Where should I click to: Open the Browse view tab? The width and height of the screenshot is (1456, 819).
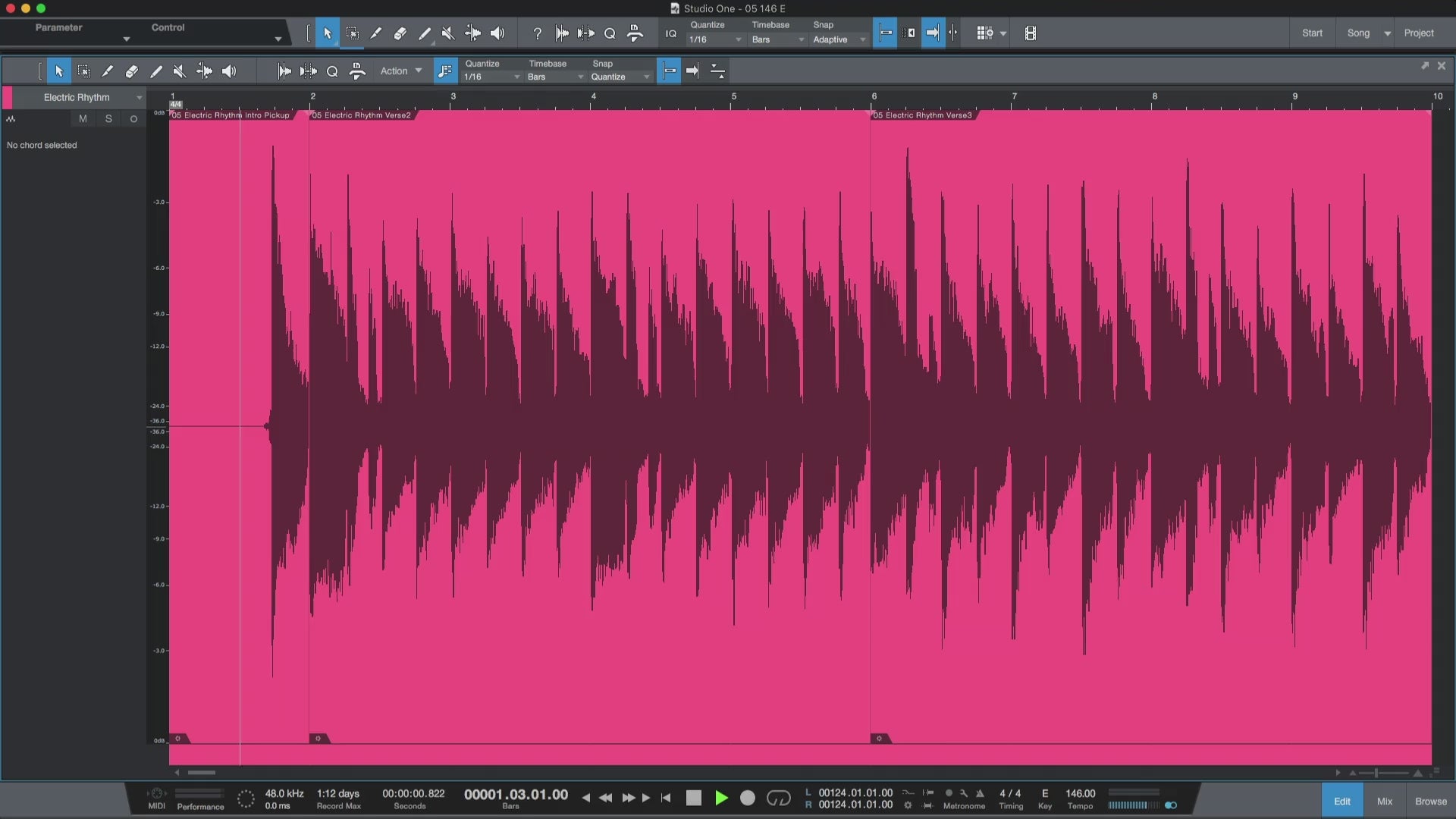pyautogui.click(x=1430, y=801)
